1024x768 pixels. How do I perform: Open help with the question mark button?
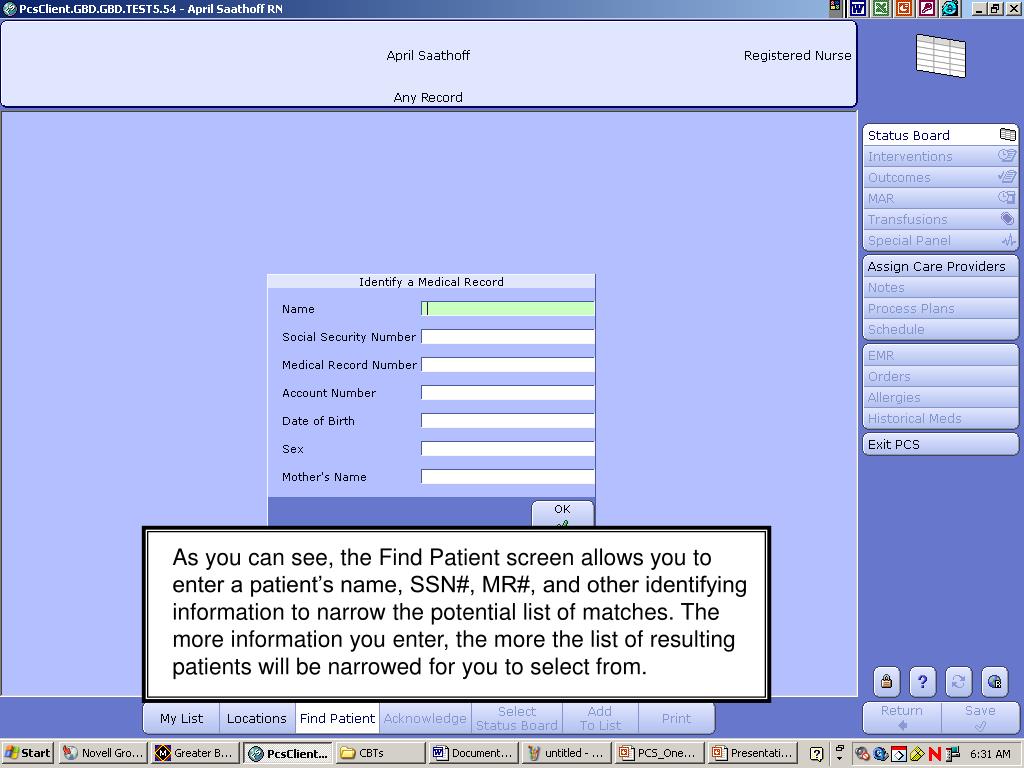(922, 682)
